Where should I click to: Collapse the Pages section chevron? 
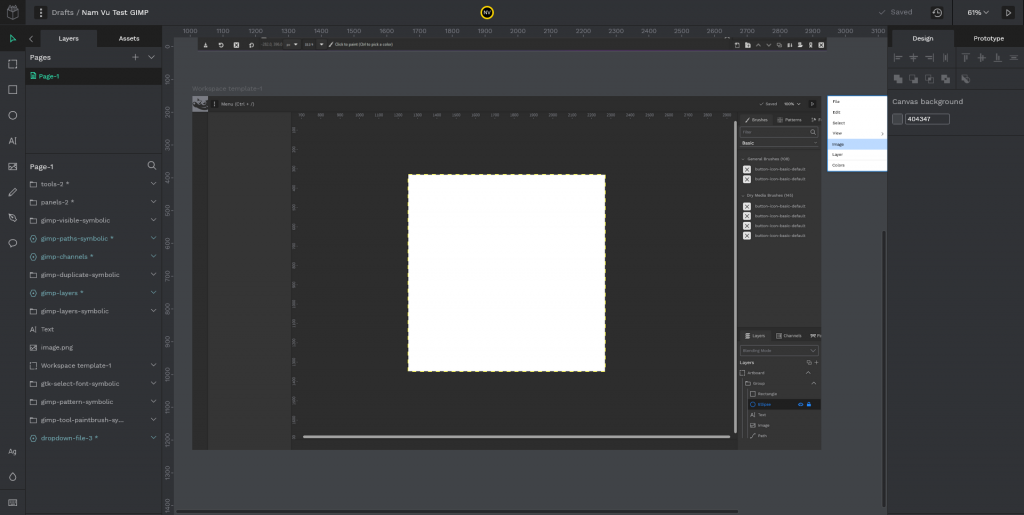pyautogui.click(x=152, y=57)
